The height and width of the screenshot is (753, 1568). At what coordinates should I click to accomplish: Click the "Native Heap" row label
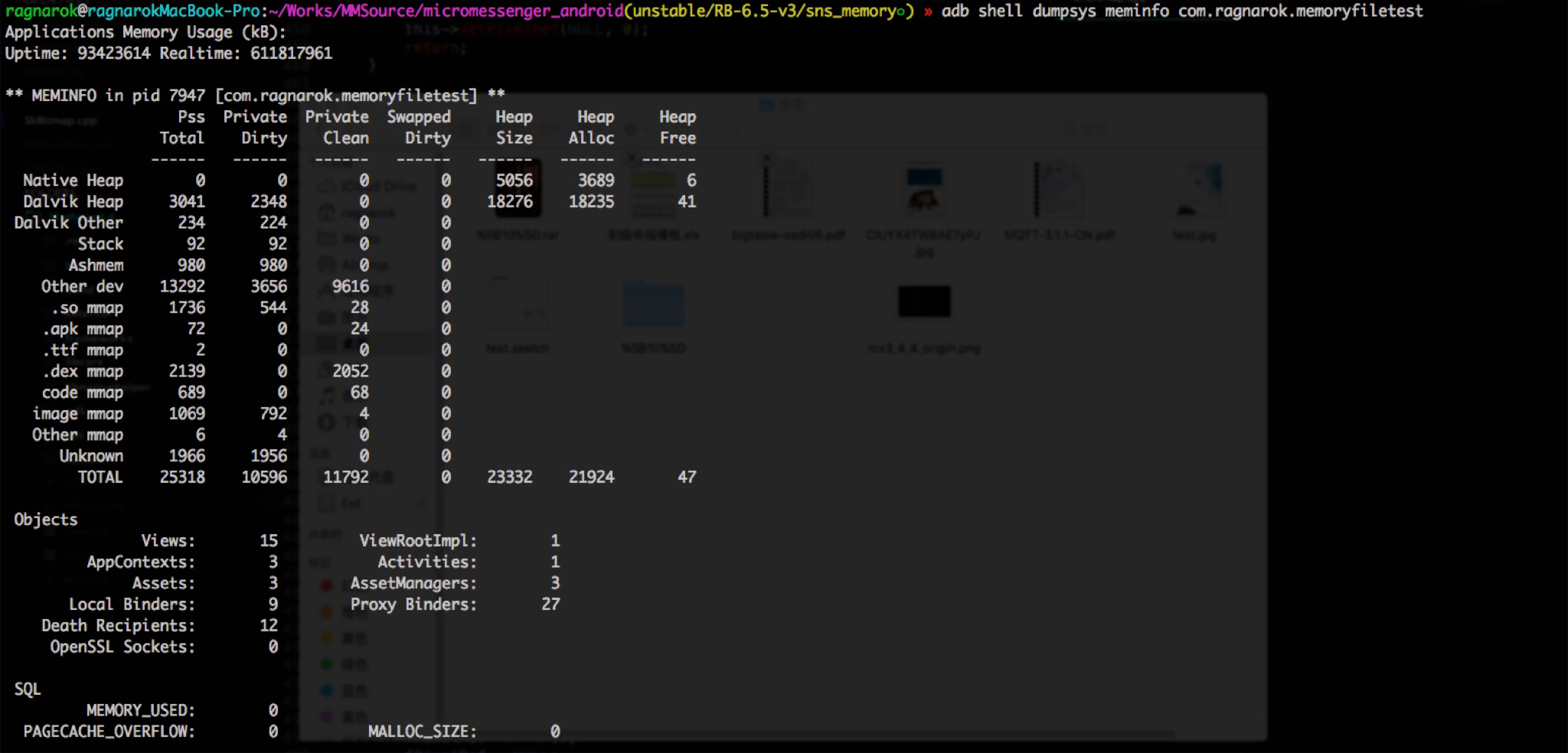coord(73,181)
